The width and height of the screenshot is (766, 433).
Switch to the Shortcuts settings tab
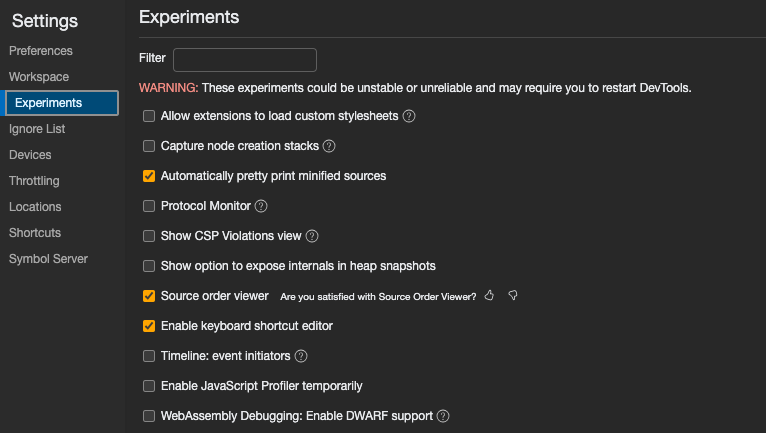35,233
